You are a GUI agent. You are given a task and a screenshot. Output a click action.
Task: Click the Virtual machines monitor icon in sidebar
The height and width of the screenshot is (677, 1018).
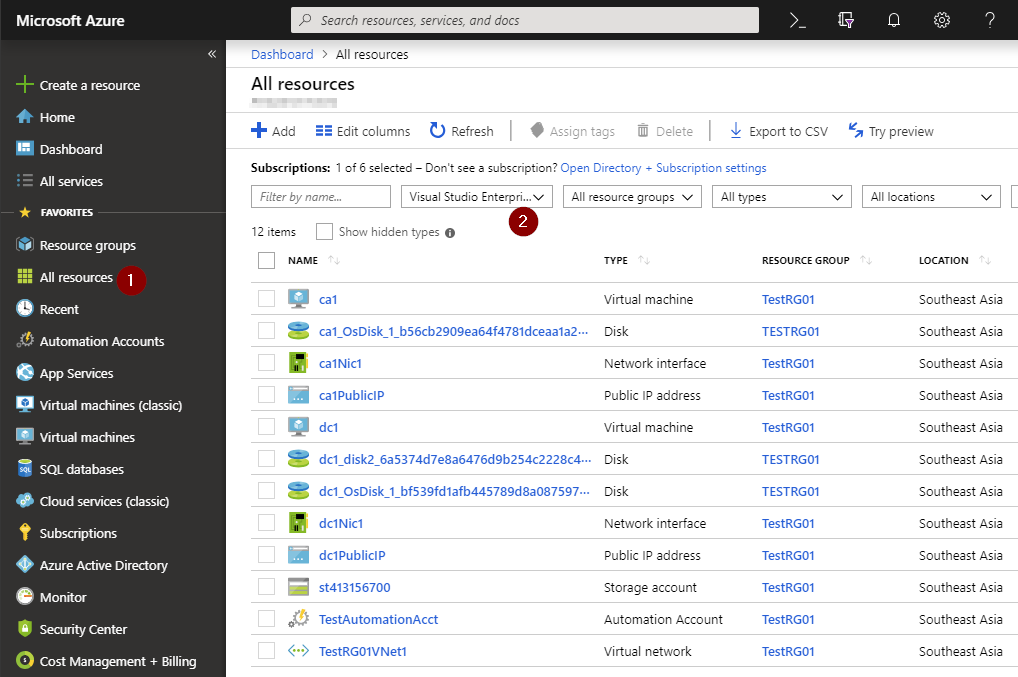(25, 436)
